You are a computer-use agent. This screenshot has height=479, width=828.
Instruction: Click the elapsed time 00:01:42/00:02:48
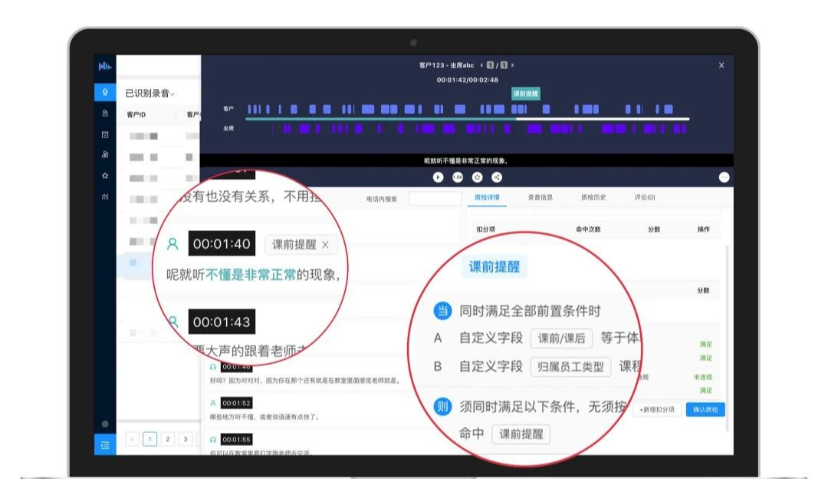point(467,80)
